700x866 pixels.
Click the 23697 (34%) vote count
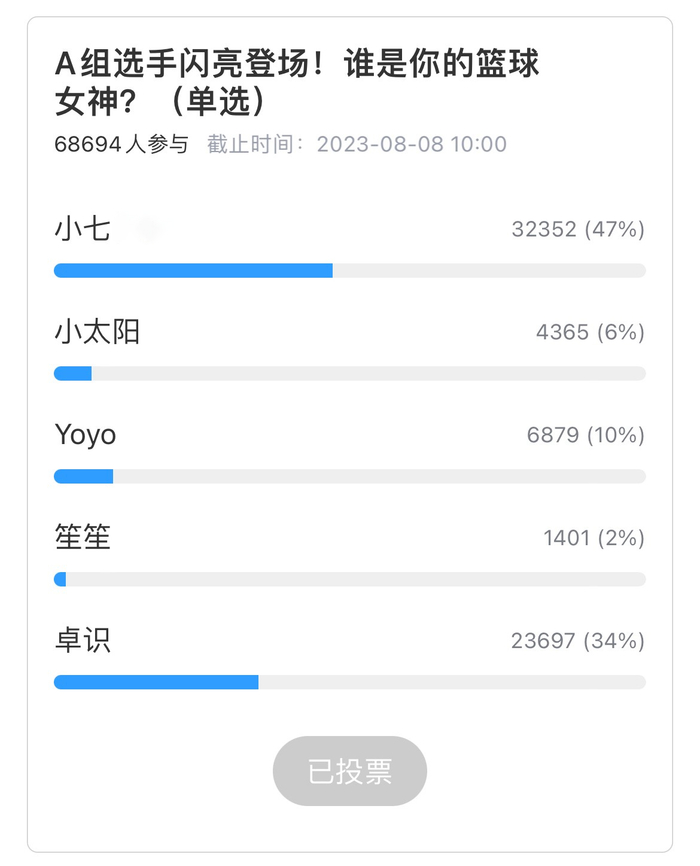click(577, 640)
